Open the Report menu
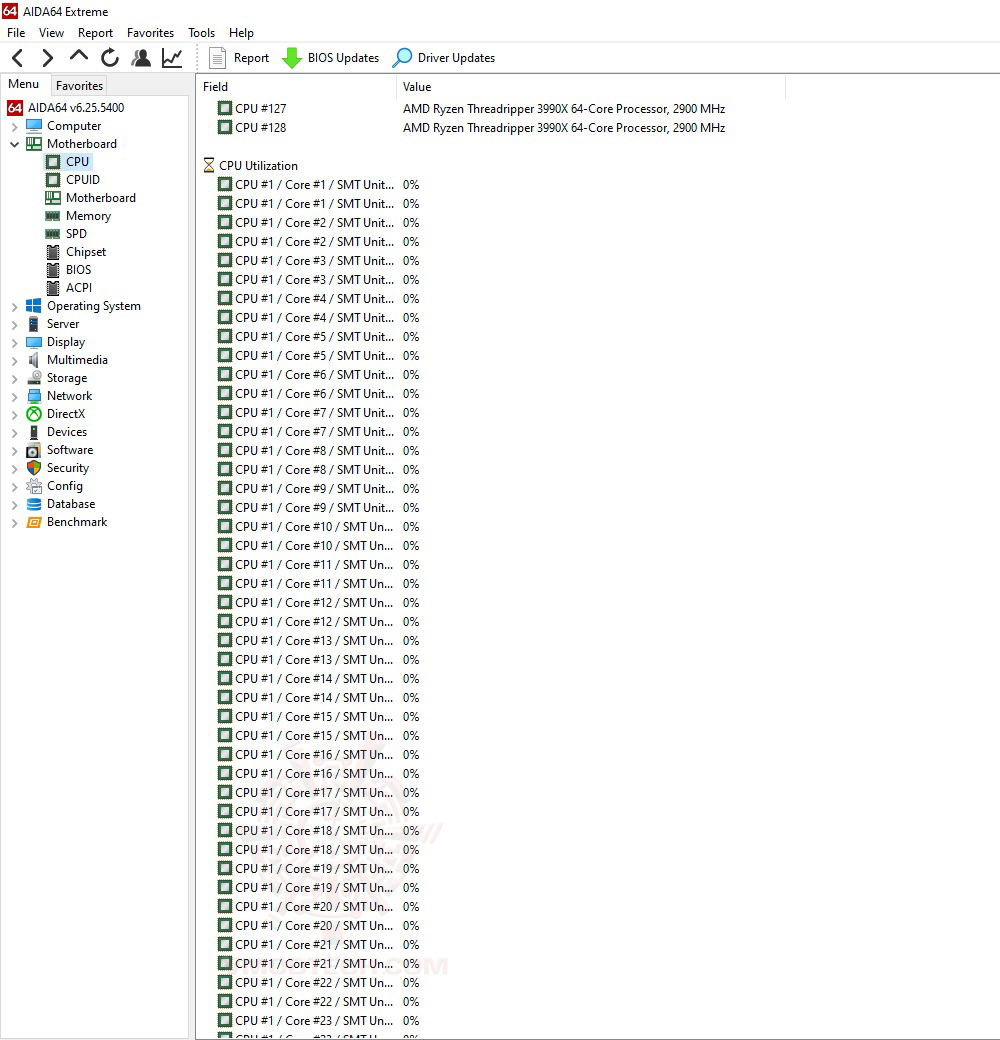 click(95, 33)
